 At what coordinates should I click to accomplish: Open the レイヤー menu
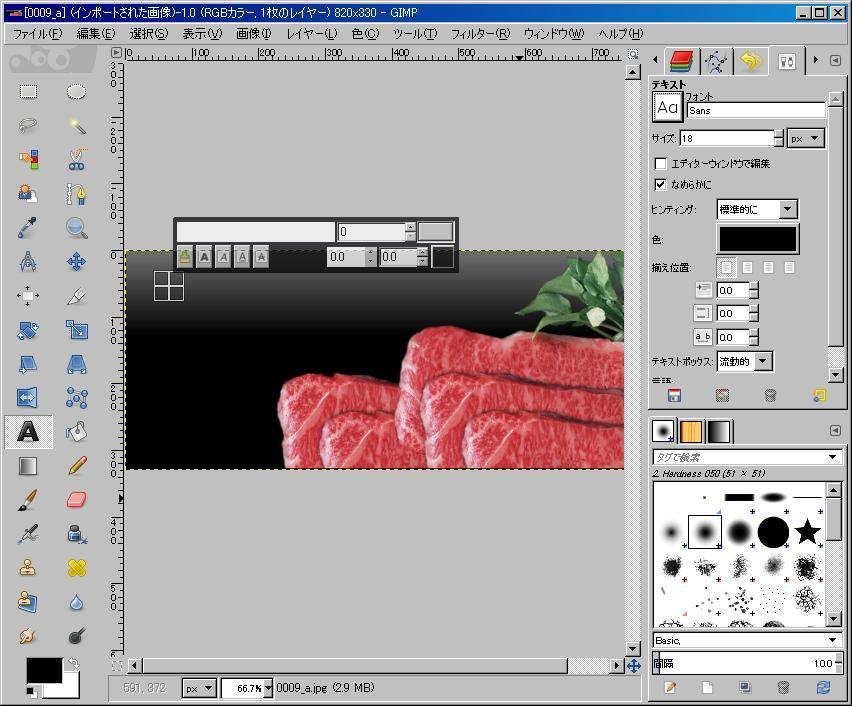click(311, 33)
